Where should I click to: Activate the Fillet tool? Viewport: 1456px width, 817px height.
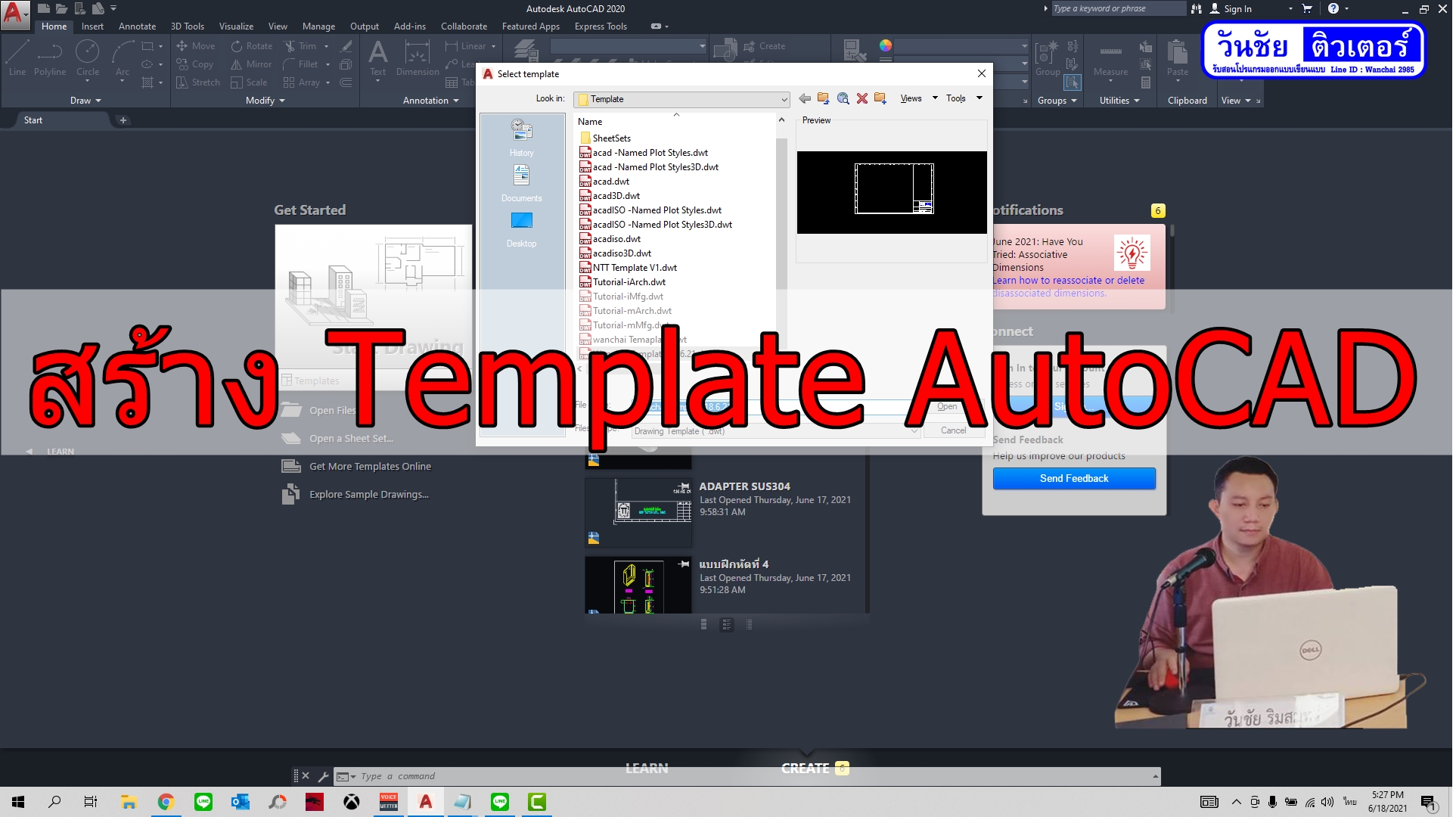[301, 64]
